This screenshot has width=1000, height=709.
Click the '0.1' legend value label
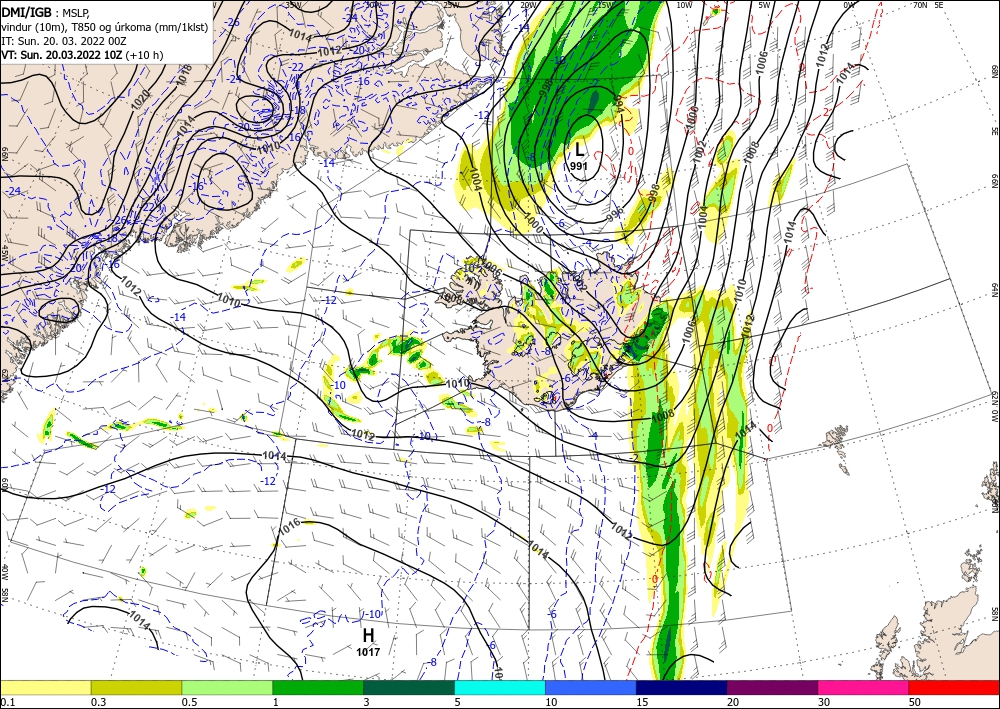6,702
